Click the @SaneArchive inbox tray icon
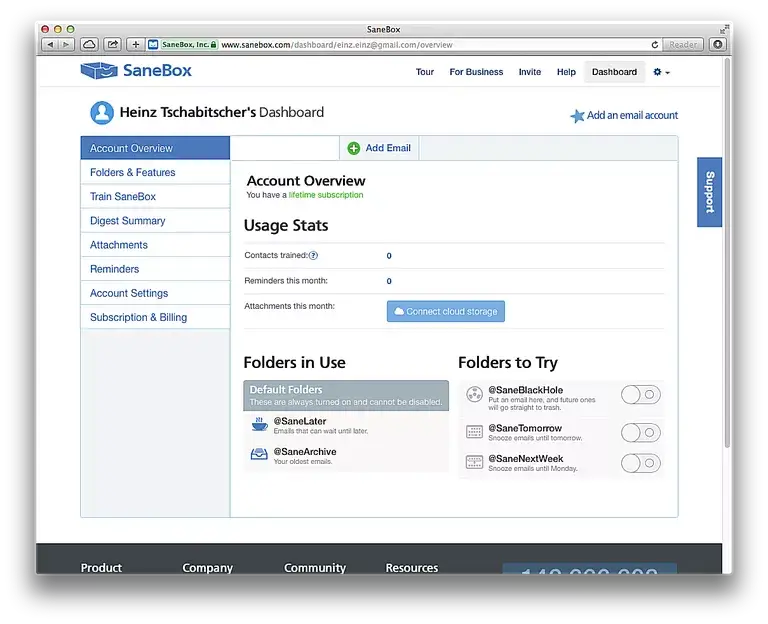This screenshot has height=624, width=768. (x=259, y=454)
